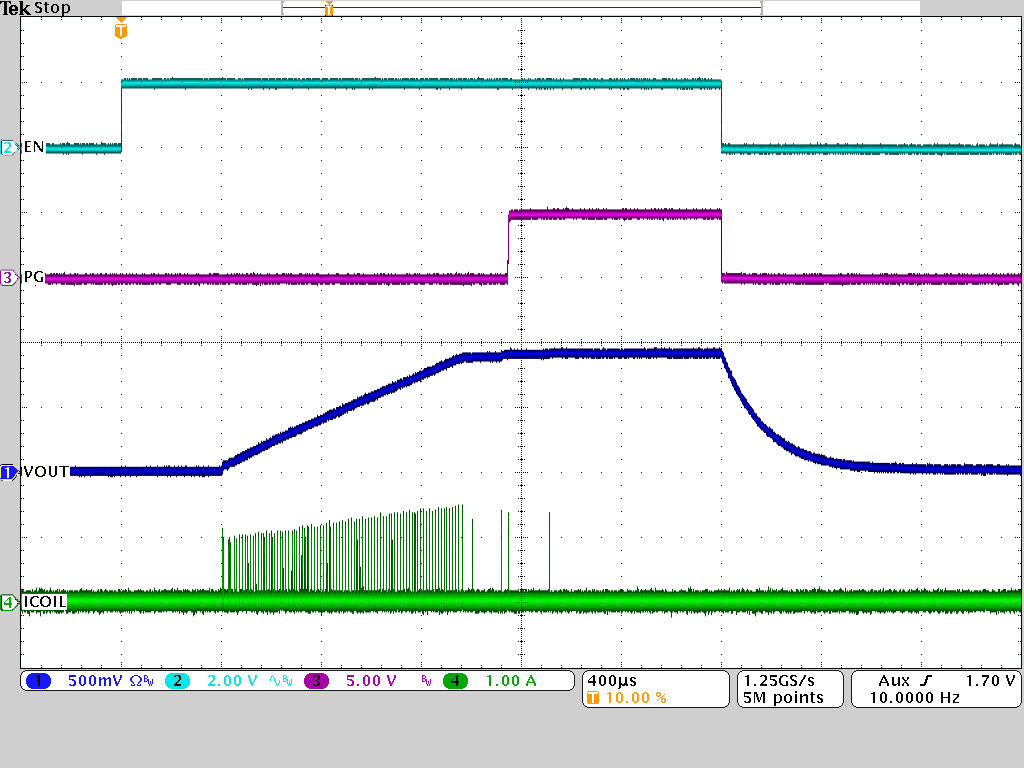Open the 1.25GS/s sample rate readout
The image size is (1024, 768).
(x=781, y=679)
